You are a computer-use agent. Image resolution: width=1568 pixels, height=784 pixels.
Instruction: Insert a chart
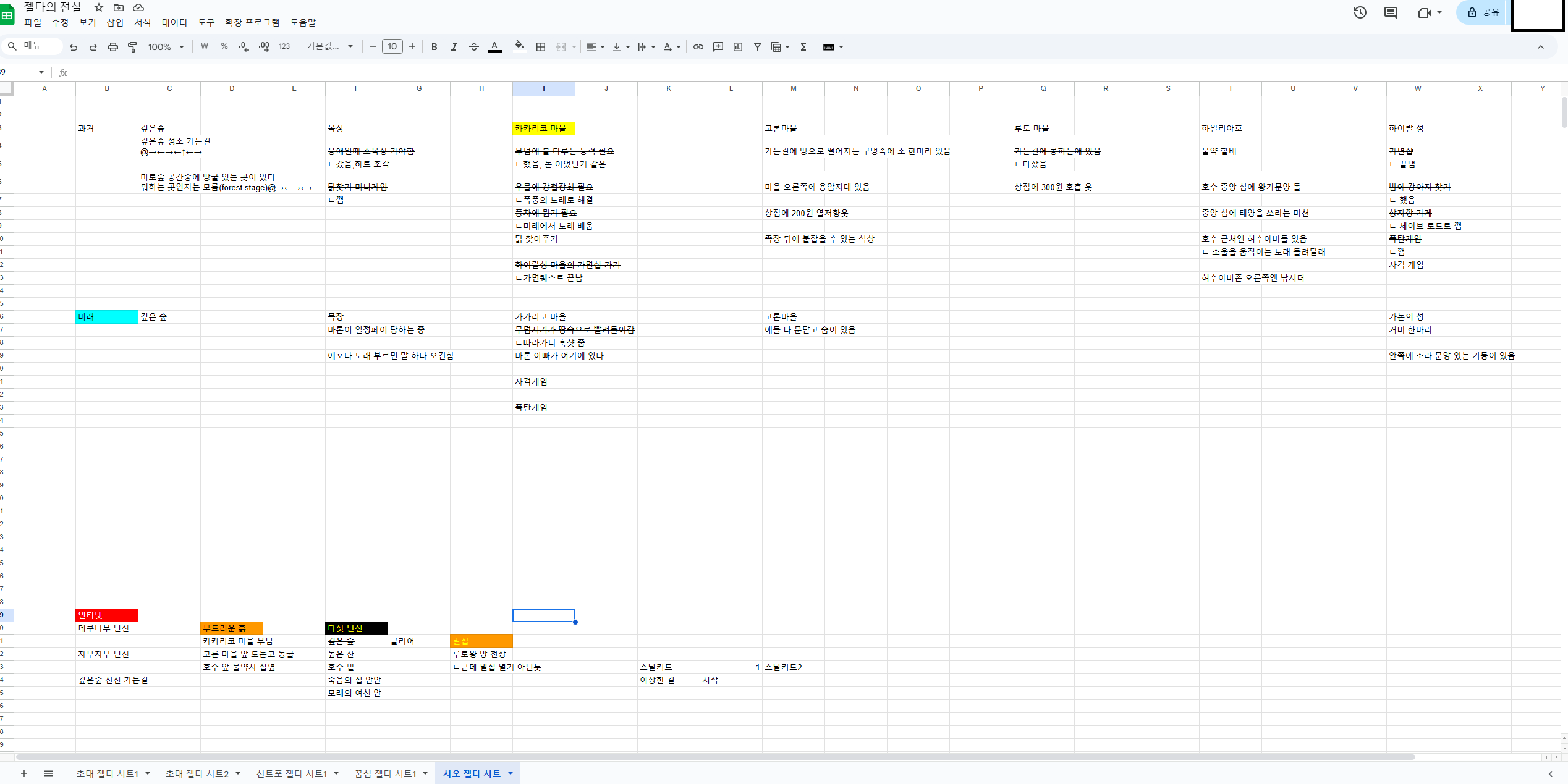tap(738, 47)
